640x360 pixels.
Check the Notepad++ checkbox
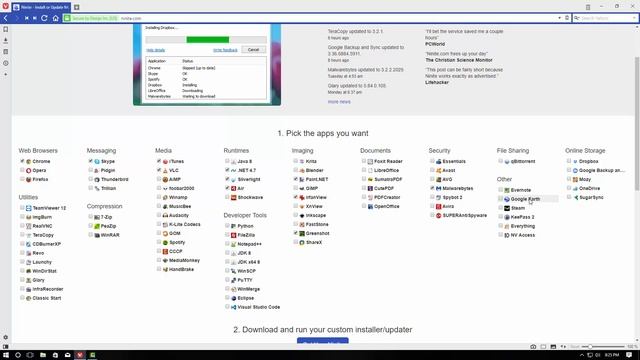227,244
